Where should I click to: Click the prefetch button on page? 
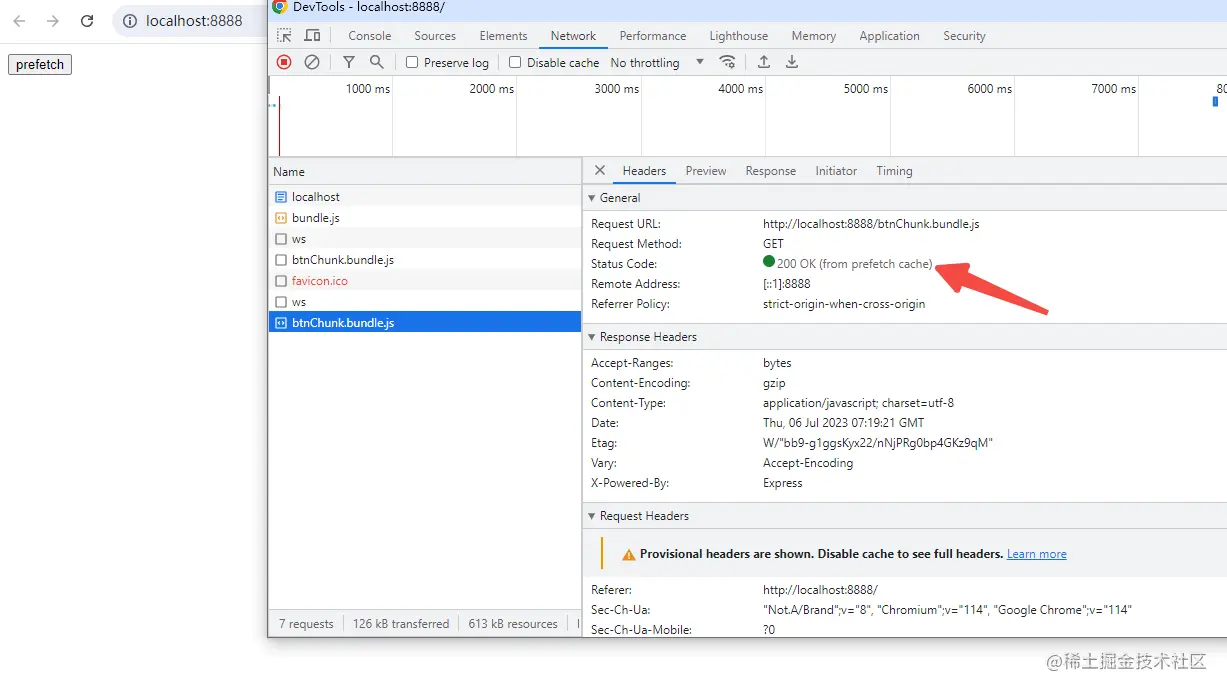(x=40, y=65)
